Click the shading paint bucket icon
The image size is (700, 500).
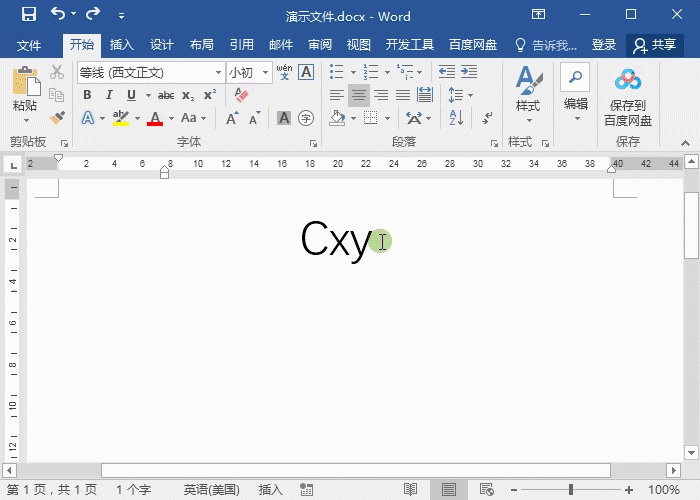pos(337,118)
